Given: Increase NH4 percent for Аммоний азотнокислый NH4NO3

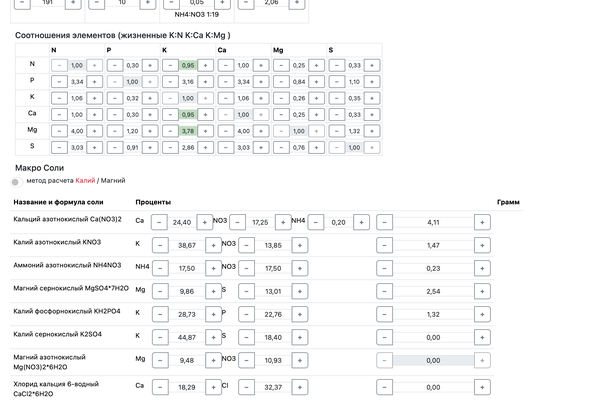Looking at the screenshot, I should click(212, 268).
